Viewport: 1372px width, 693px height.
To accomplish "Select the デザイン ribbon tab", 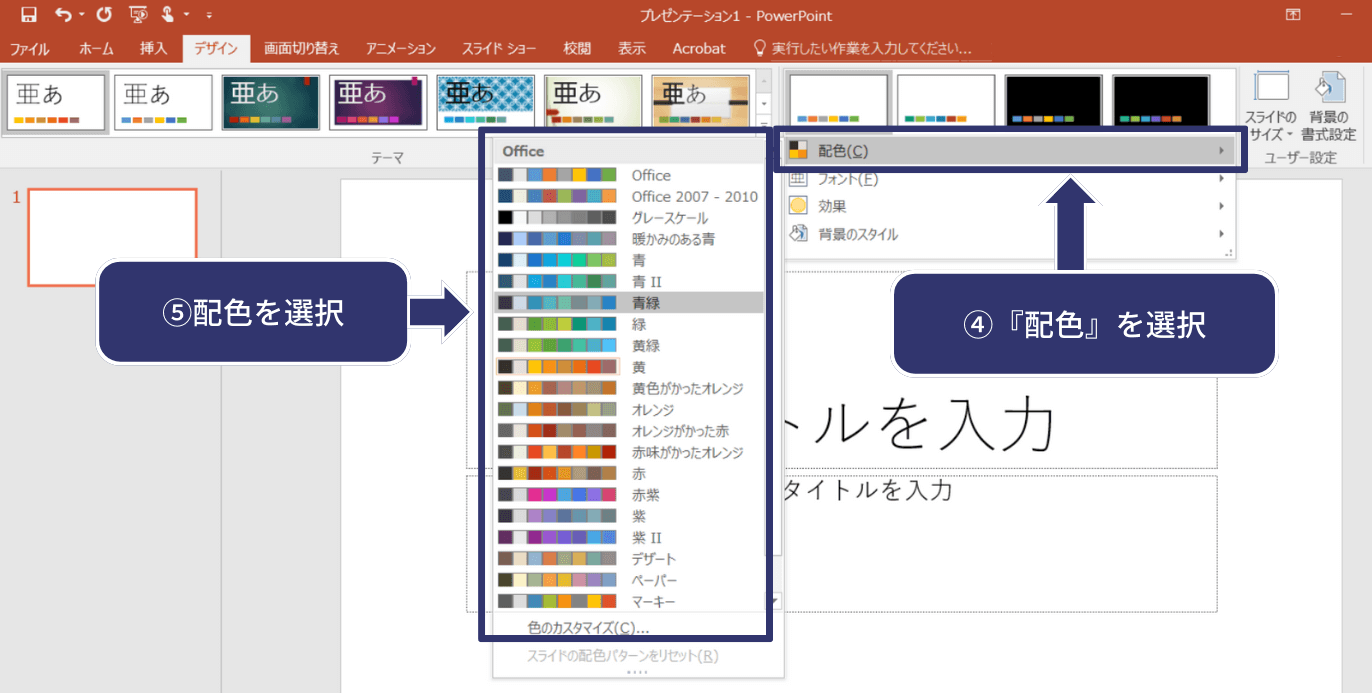I will (x=216, y=48).
